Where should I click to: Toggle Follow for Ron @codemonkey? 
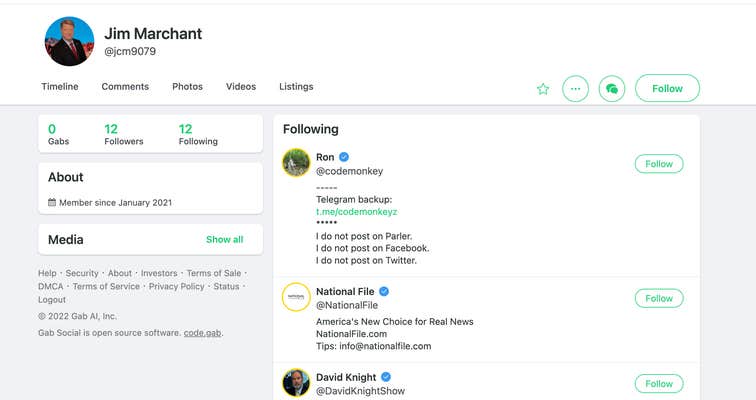coord(659,164)
